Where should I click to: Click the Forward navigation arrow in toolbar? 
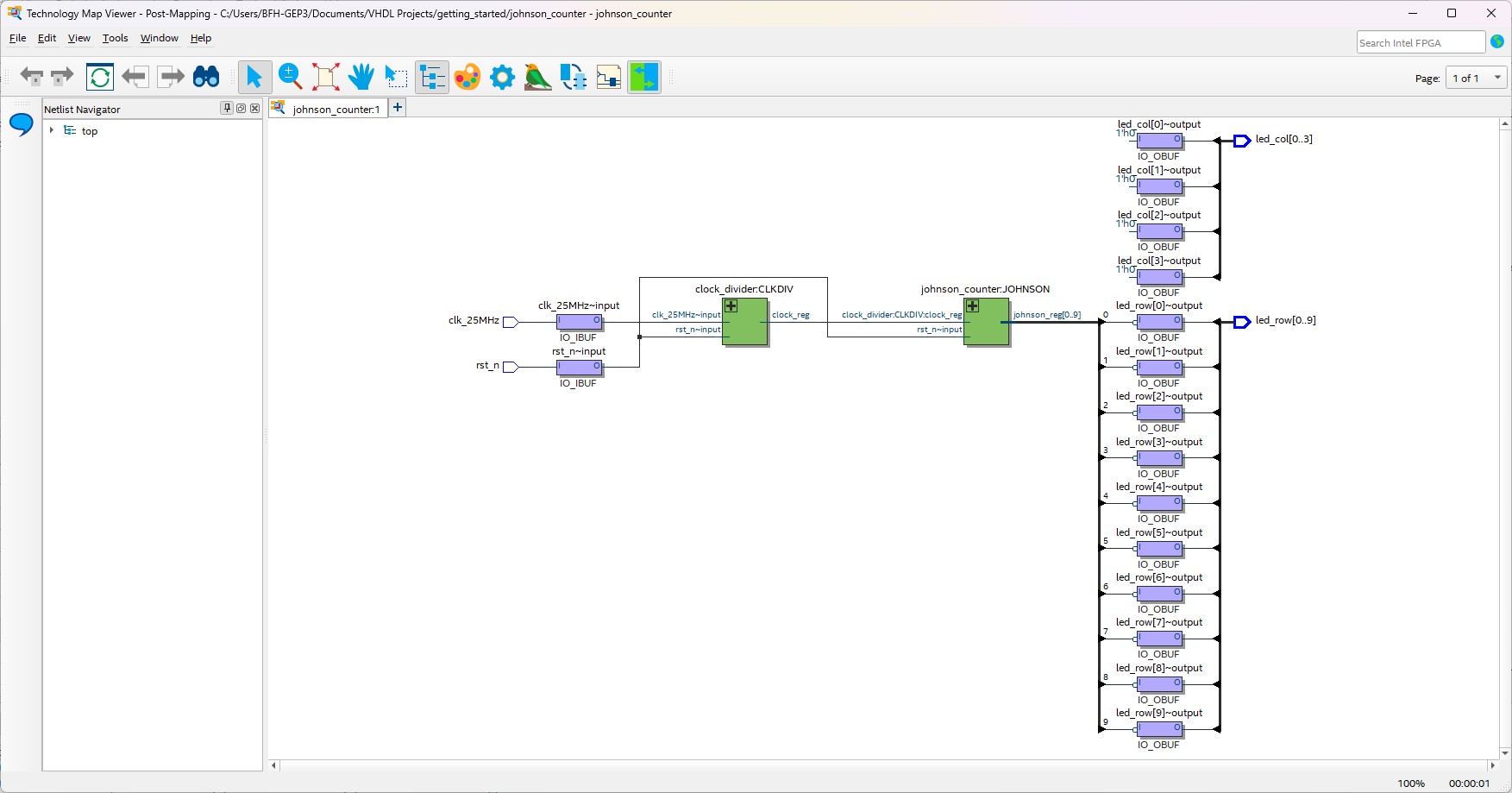(62, 77)
